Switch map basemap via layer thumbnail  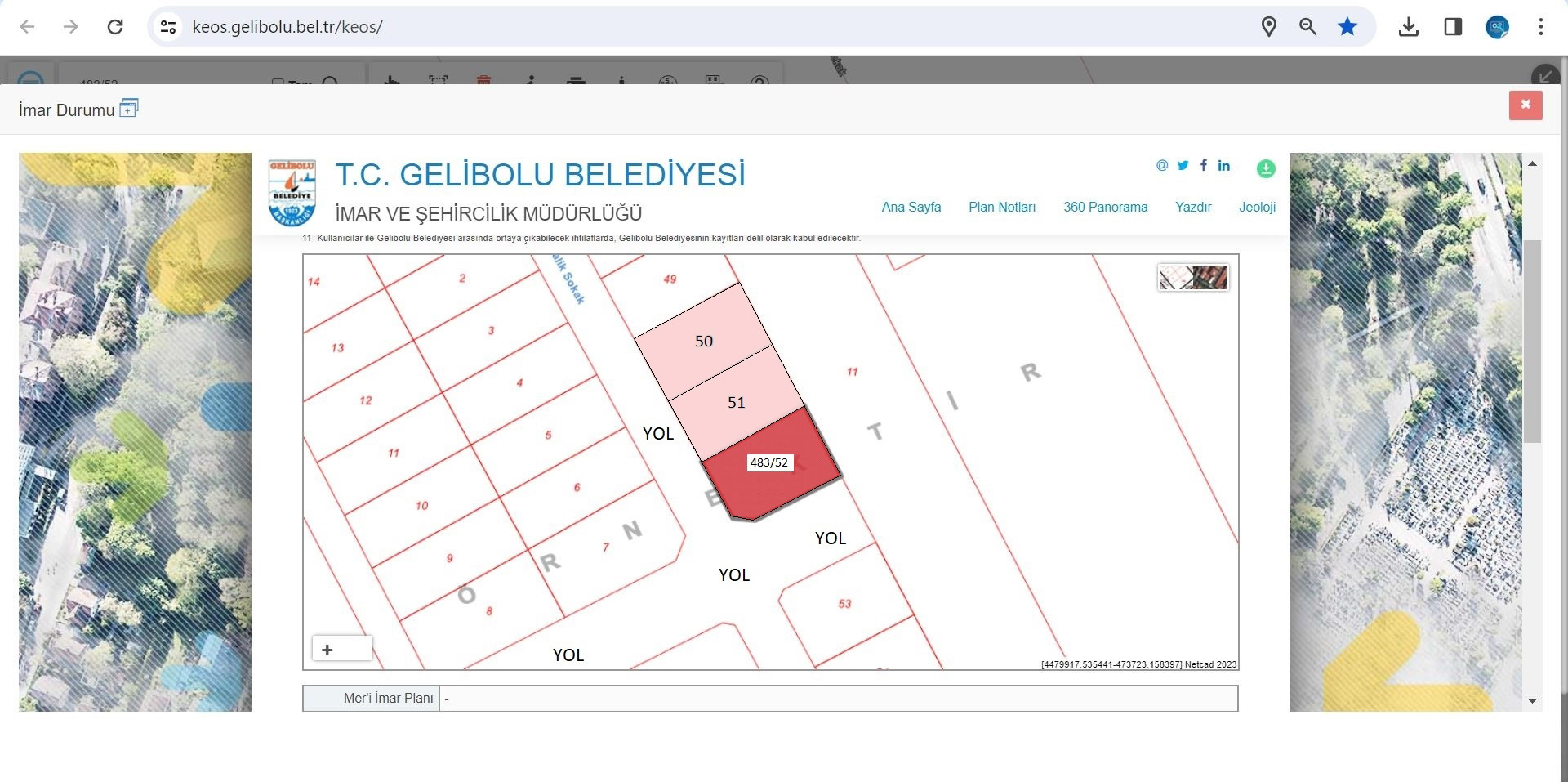click(x=1192, y=278)
